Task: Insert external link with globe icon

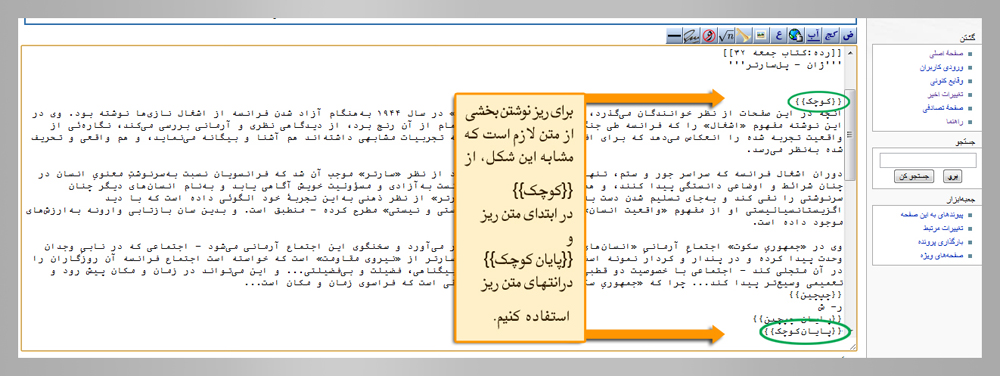Action: [796, 35]
